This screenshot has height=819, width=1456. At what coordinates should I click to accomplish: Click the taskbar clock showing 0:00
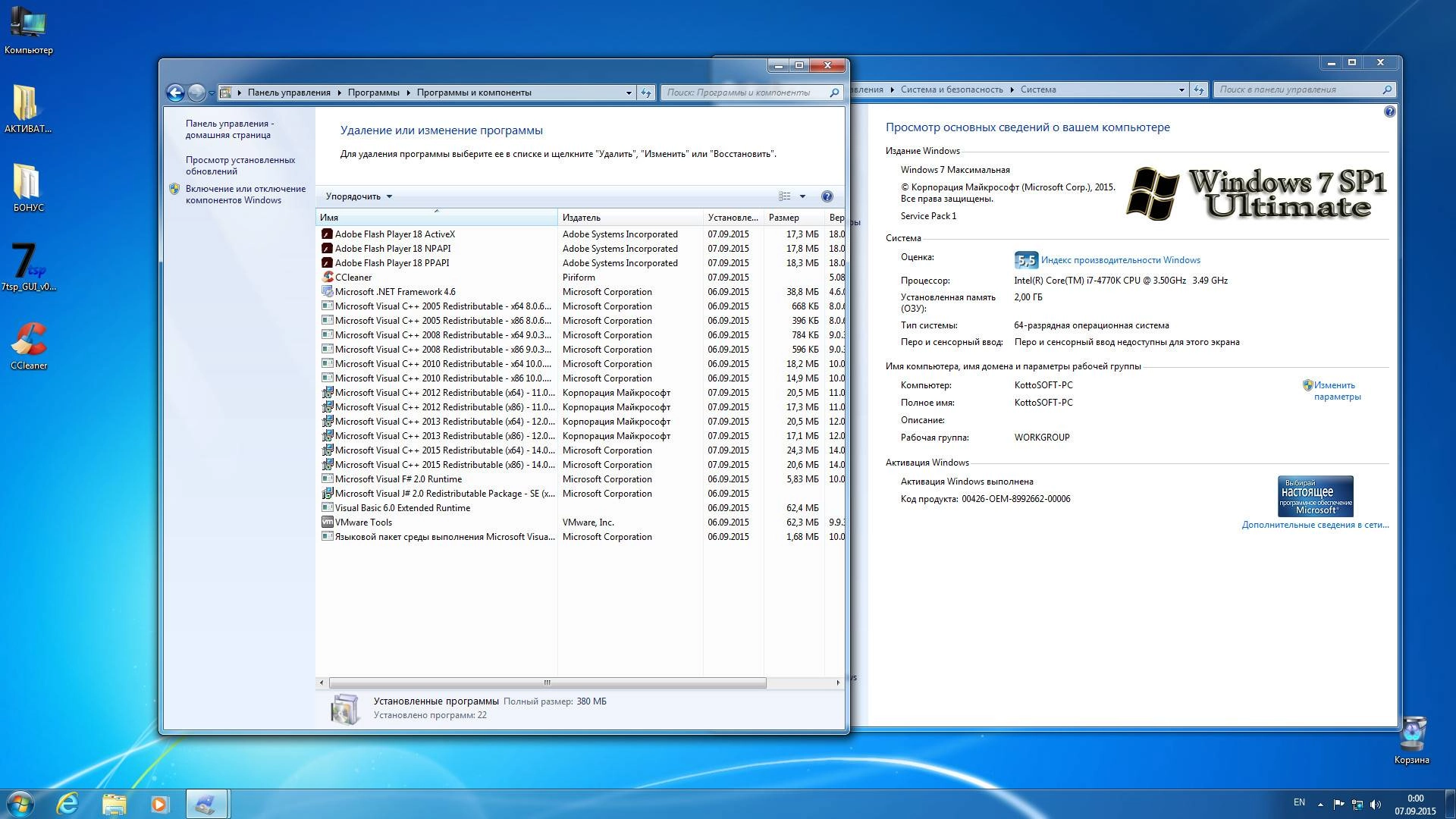tap(1415, 805)
